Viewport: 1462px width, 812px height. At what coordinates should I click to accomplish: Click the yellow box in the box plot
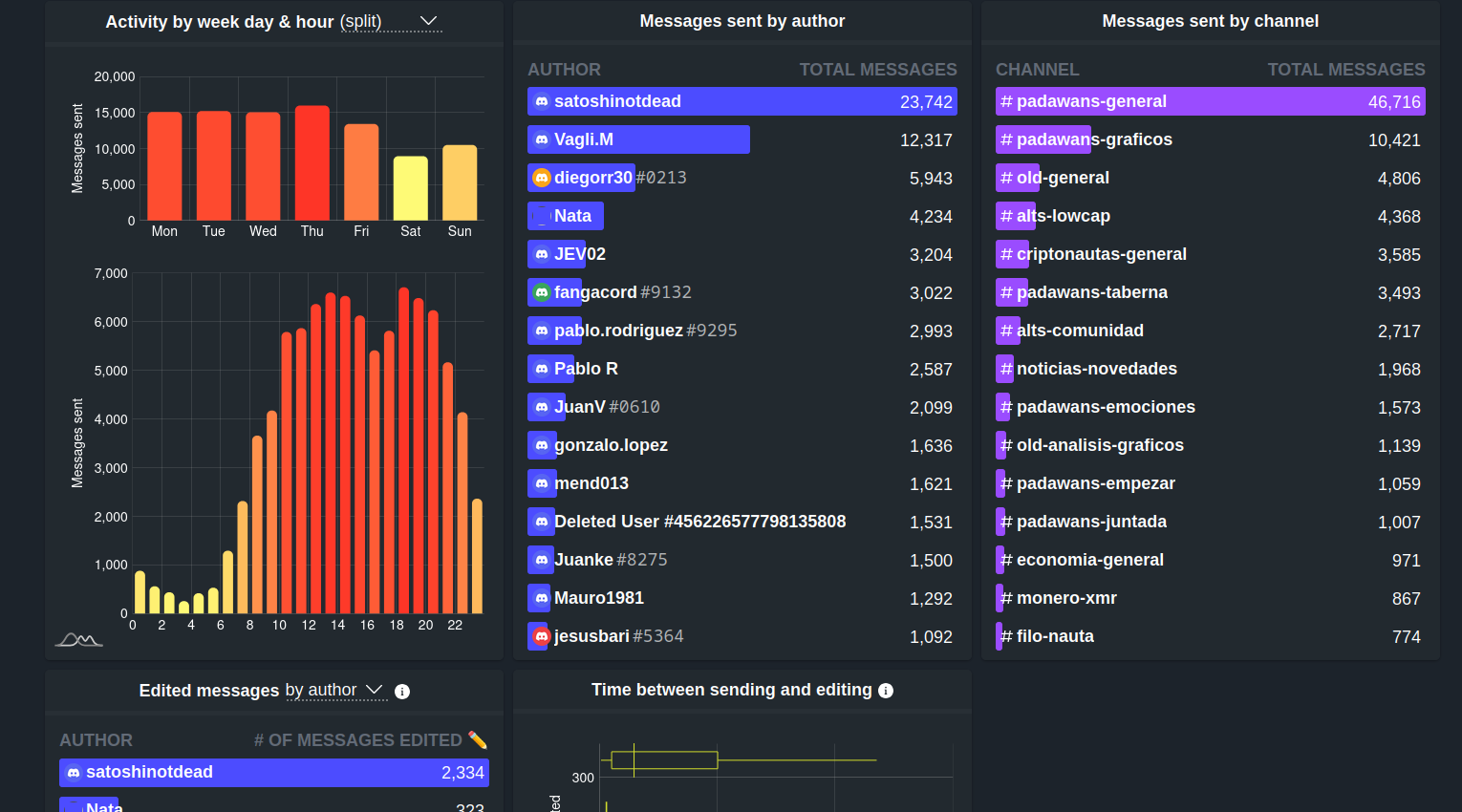(x=664, y=760)
